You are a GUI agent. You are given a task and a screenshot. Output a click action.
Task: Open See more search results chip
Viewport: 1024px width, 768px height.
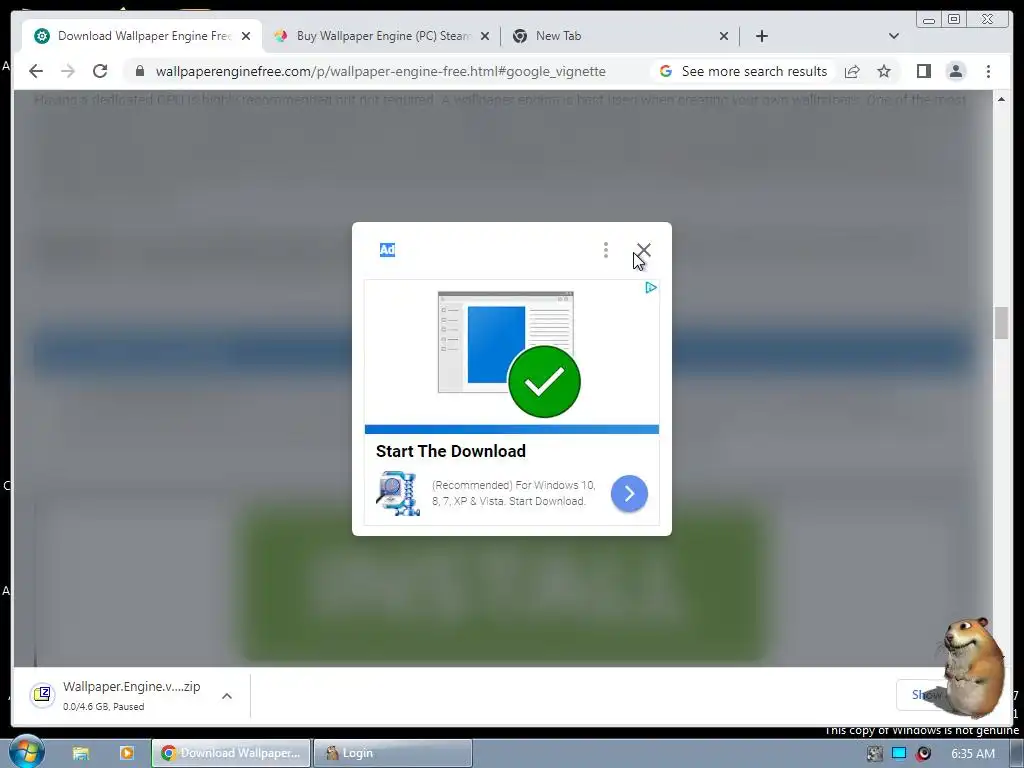click(x=743, y=71)
